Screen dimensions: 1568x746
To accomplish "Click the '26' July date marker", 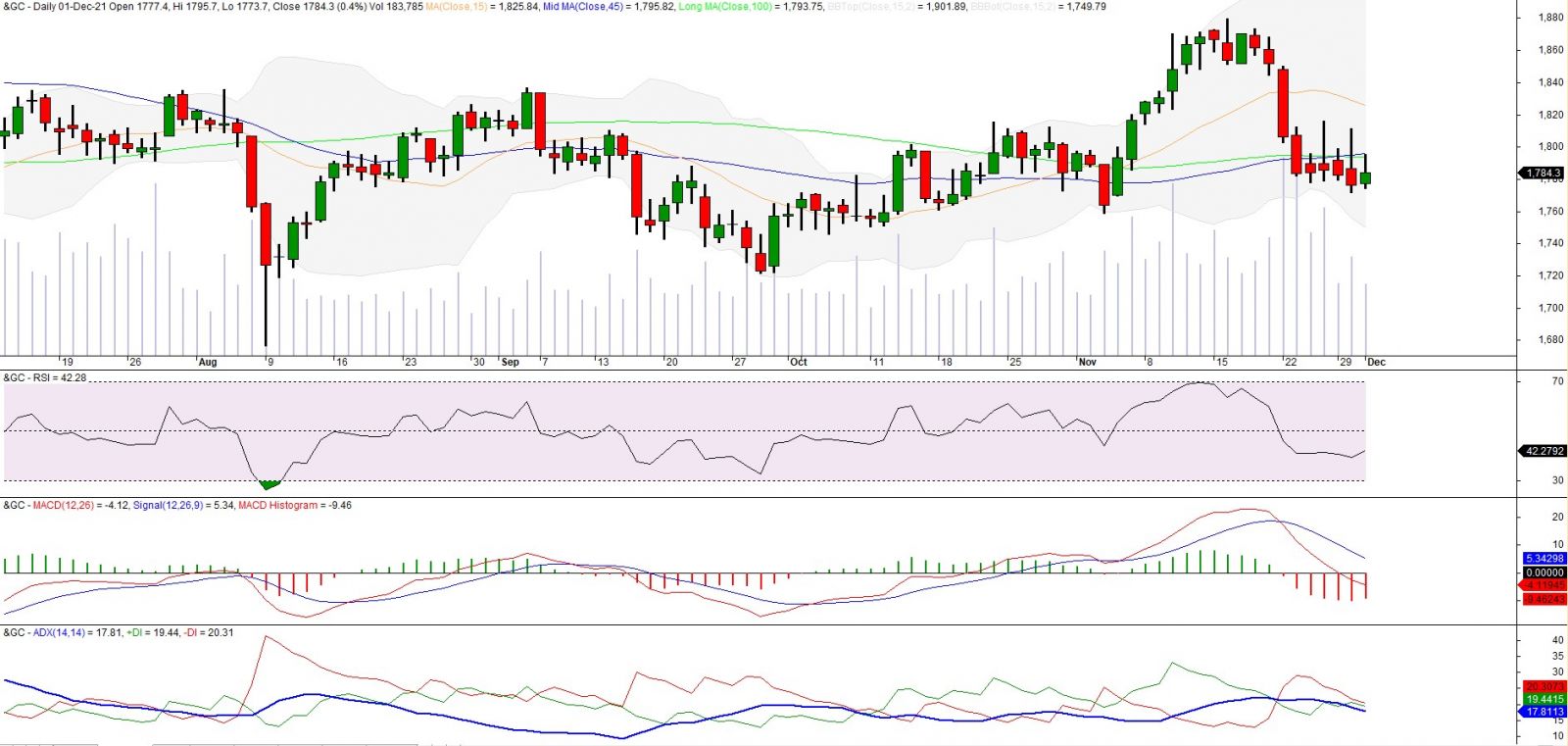I will (135, 362).
